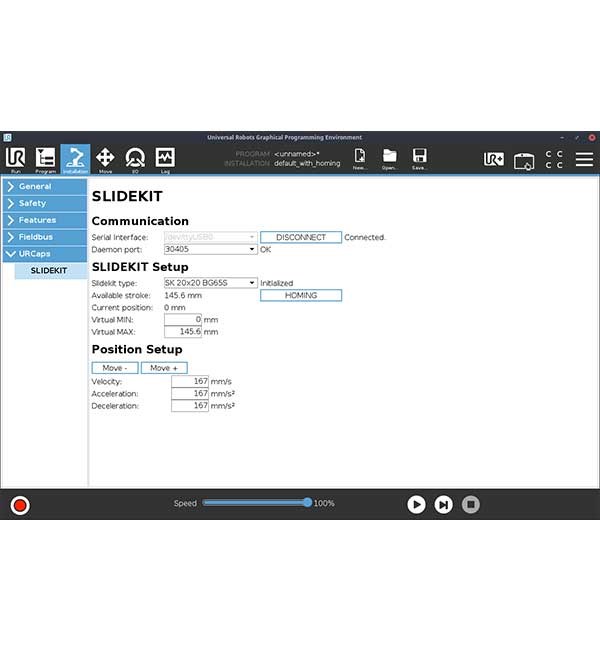
Task: Click the Acceleration input field
Action: pyautogui.click(x=190, y=393)
